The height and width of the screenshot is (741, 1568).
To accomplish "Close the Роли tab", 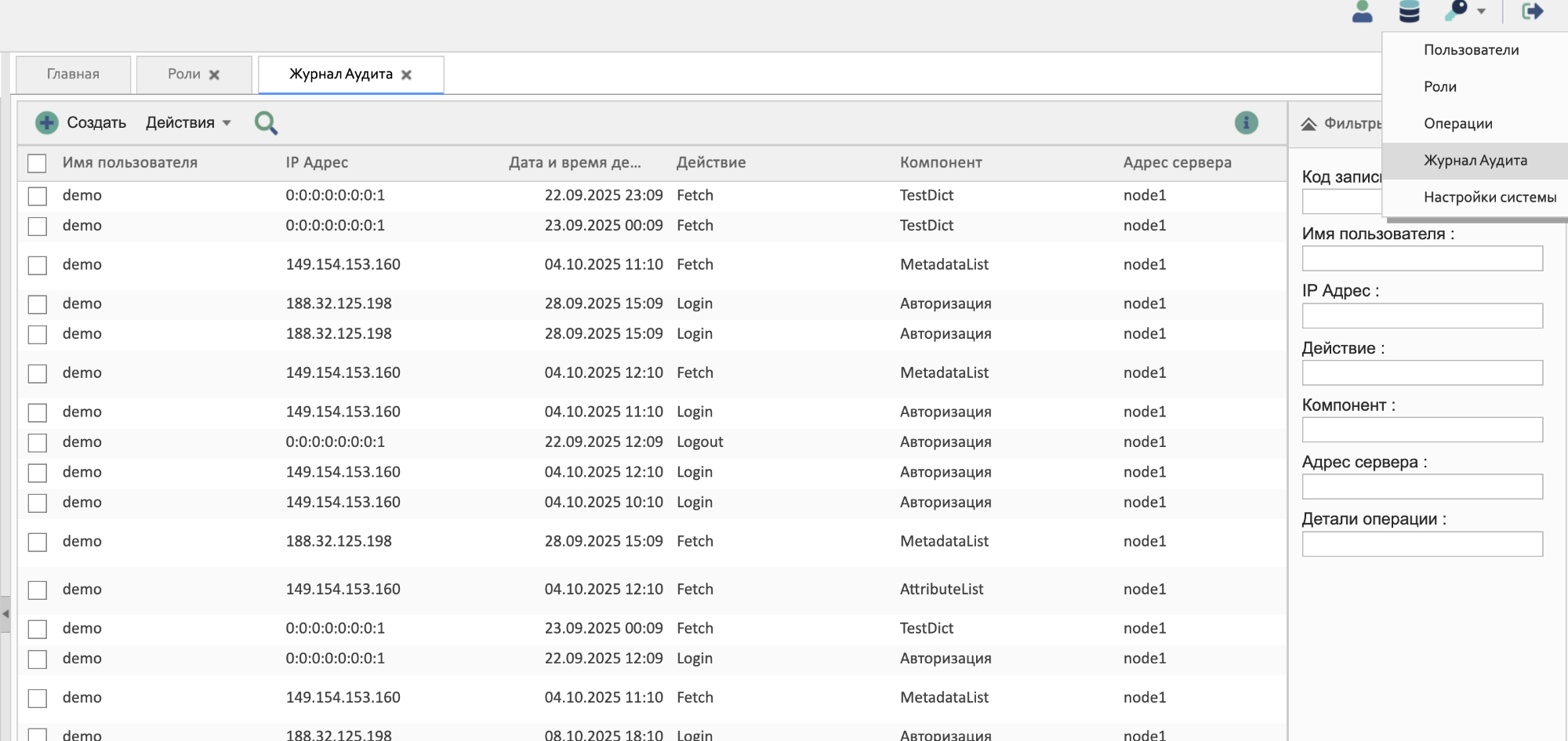I will [x=214, y=74].
